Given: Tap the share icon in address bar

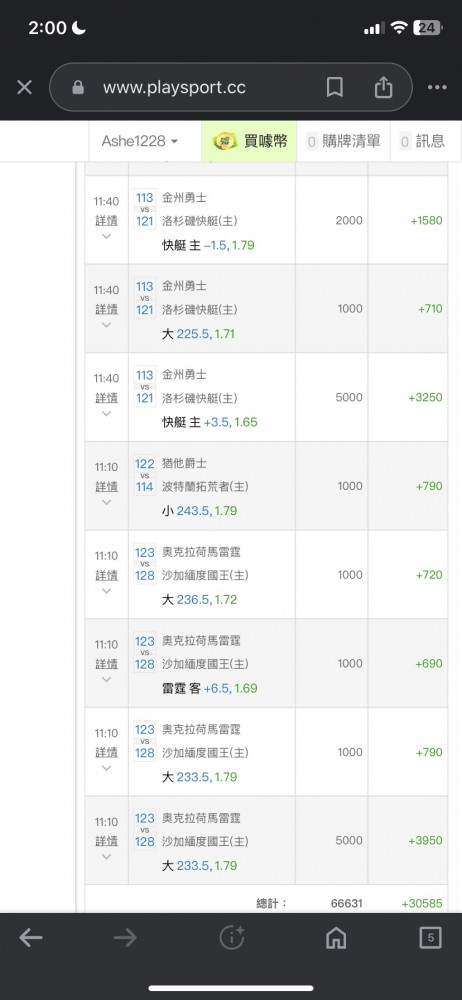Looking at the screenshot, I should pyautogui.click(x=383, y=87).
